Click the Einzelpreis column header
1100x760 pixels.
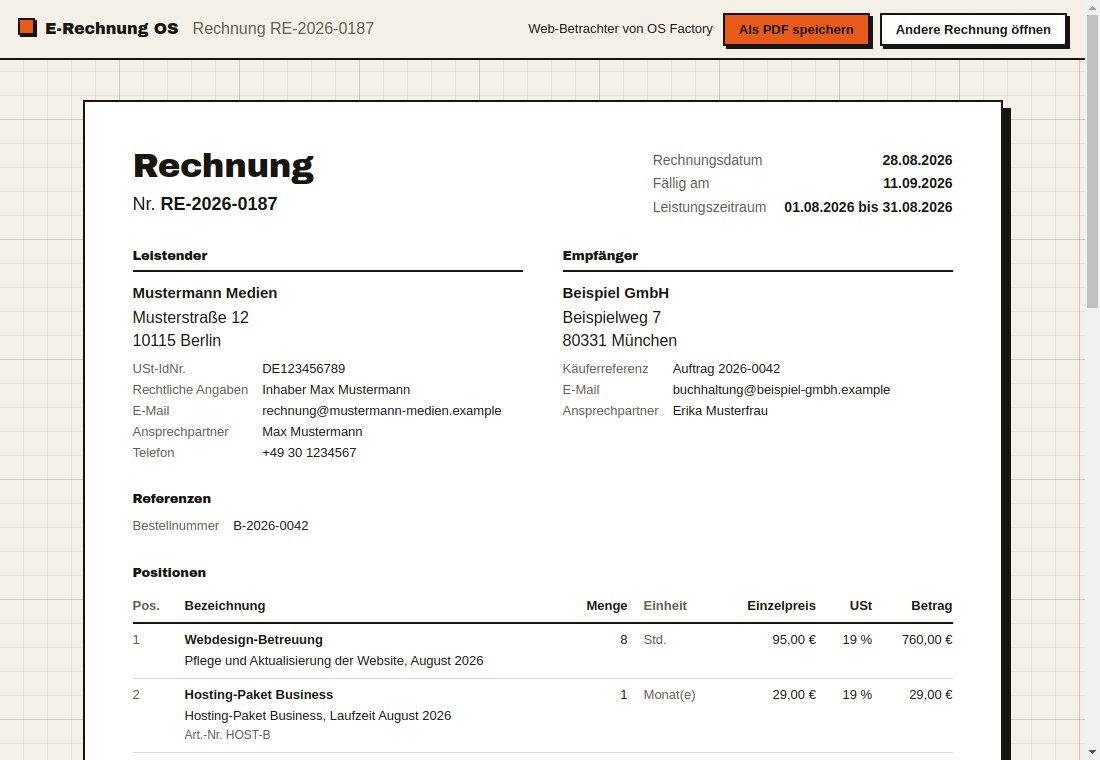pyautogui.click(x=781, y=606)
